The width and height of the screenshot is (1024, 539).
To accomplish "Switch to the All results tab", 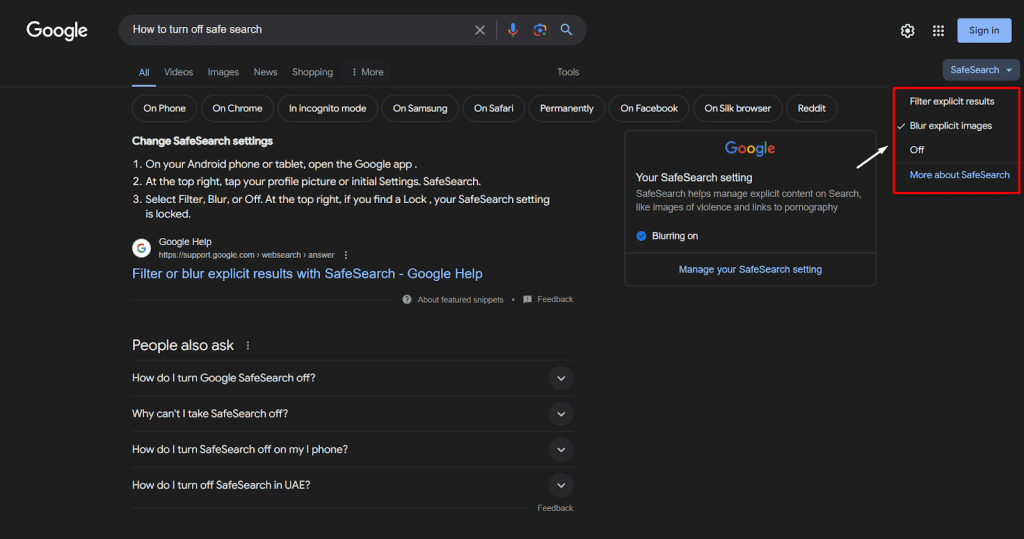I will click(144, 73).
